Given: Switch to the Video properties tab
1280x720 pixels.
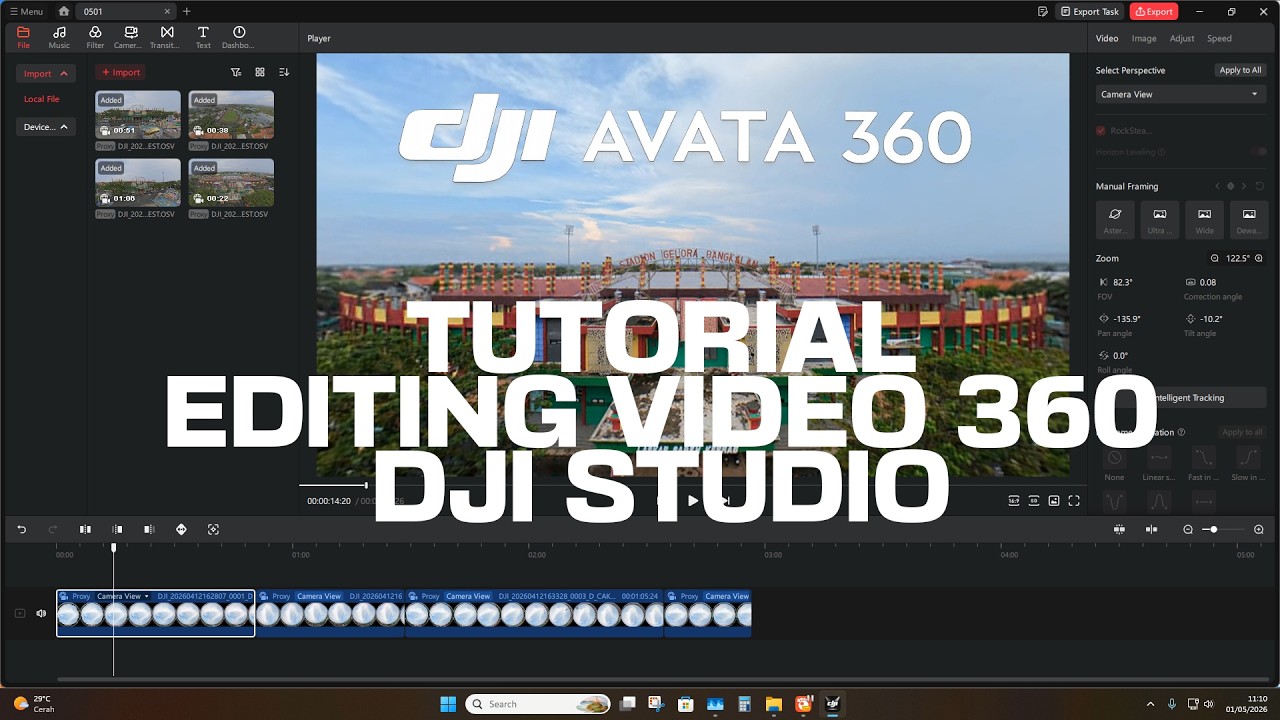Looking at the screenshot, I should pos(1107,38).
